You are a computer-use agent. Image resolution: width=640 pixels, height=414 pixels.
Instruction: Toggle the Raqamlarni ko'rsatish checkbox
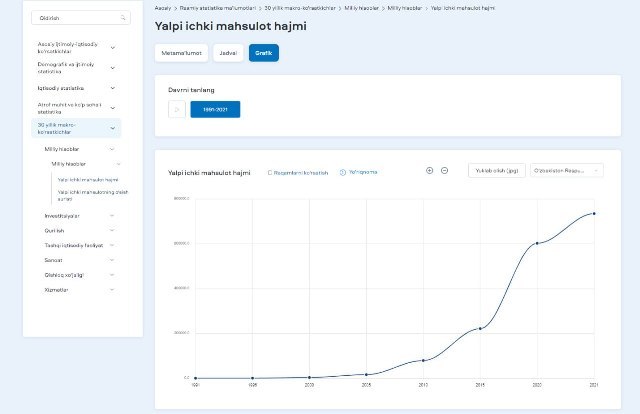coord(269,173)
